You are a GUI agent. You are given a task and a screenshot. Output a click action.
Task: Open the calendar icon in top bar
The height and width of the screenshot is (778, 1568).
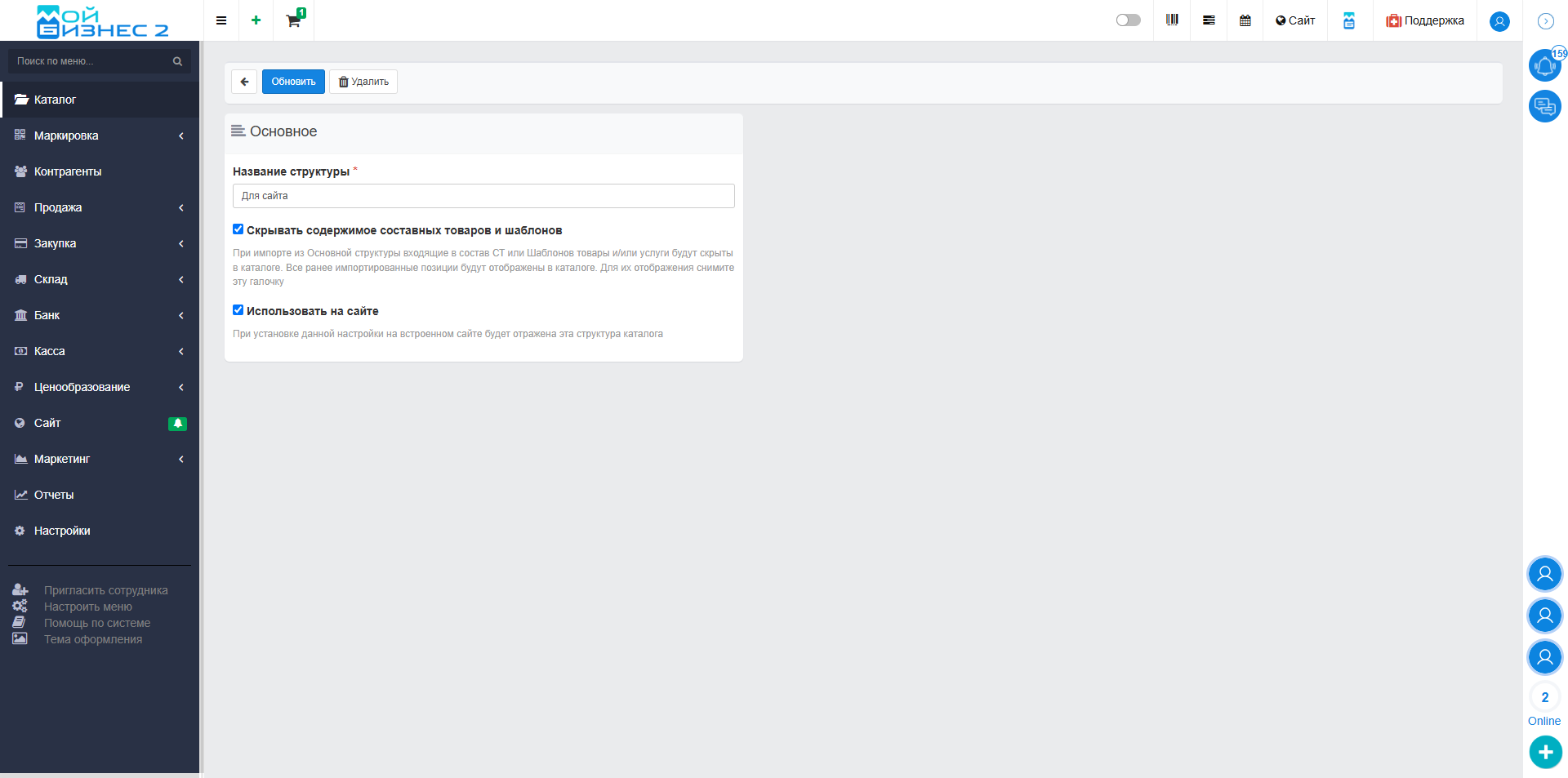click(x=1245, y=20)
